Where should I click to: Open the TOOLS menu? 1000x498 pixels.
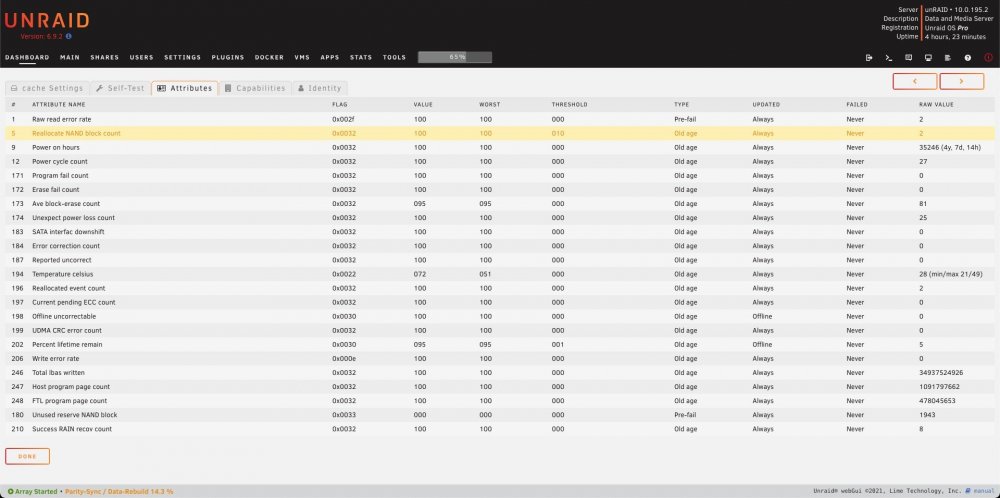tap(394, 57)
